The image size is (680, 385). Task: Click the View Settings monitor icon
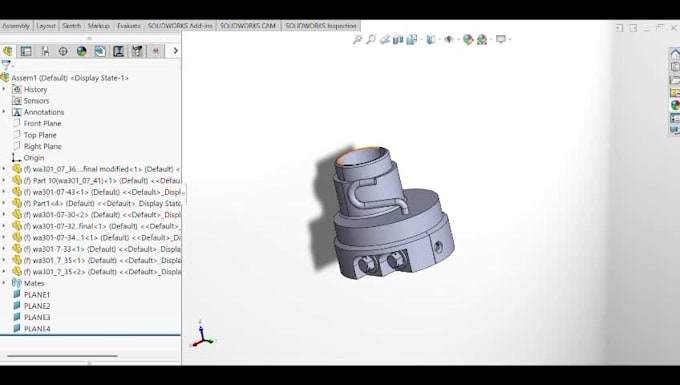click(x=500, y=39)
